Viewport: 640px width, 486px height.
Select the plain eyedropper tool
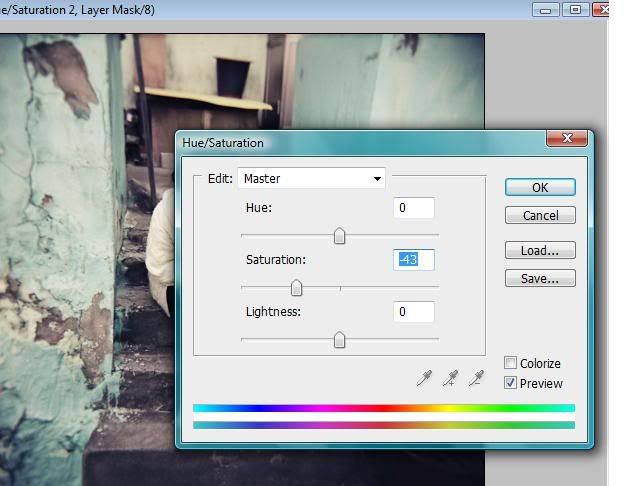pos(424,378)
